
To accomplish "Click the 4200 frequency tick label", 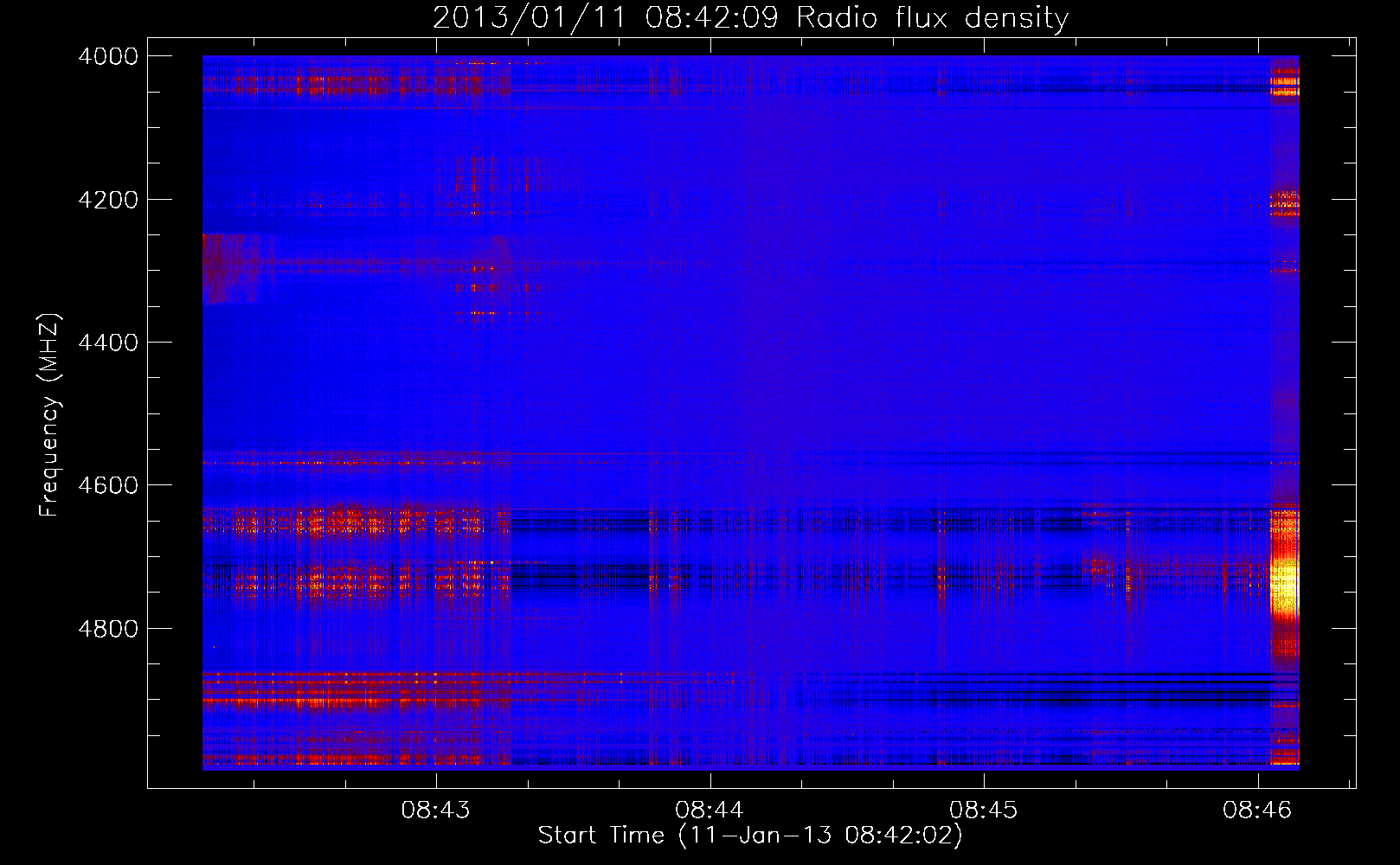I will point(108,200).
